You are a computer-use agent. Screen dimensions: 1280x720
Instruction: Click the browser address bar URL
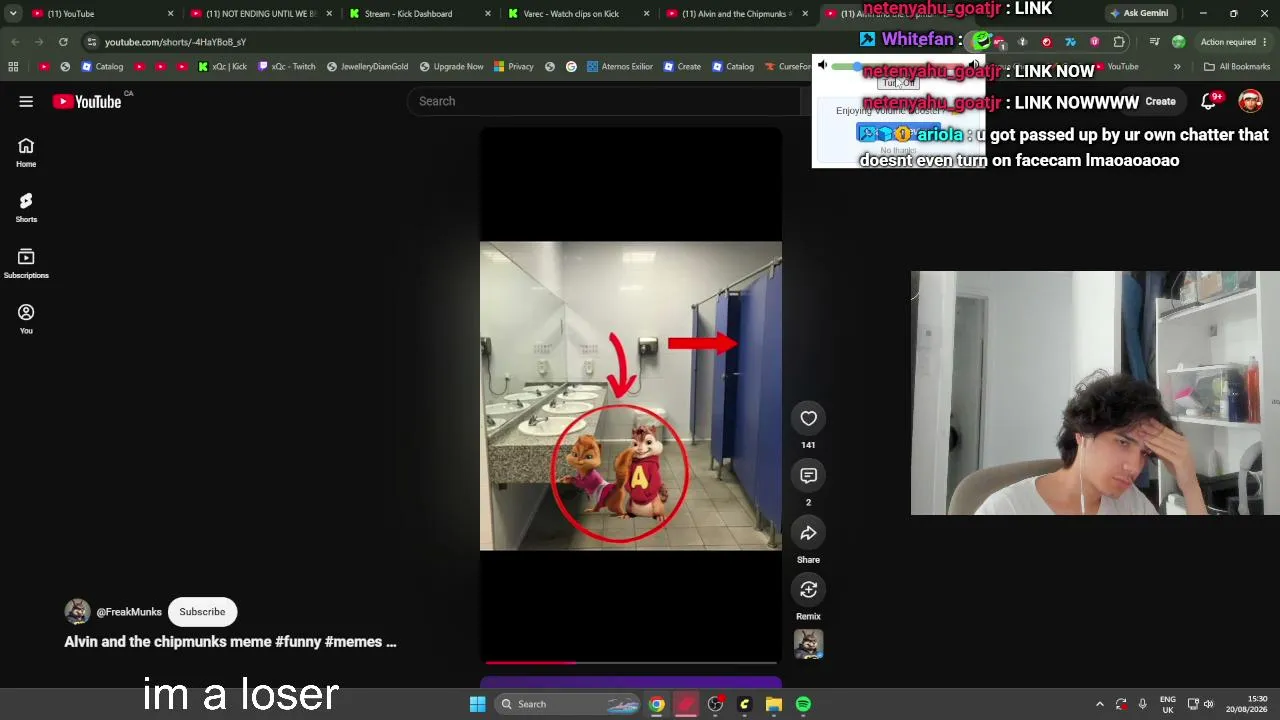coord(175,42)
